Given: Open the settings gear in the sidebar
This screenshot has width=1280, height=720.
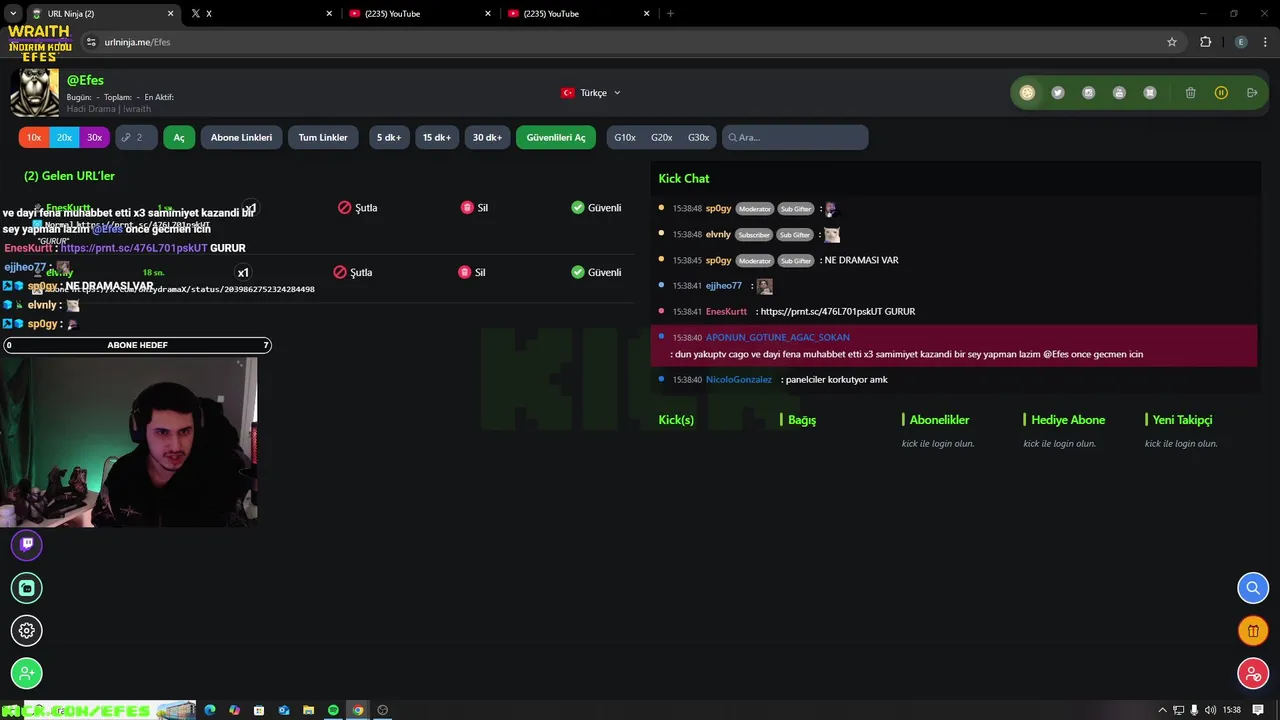Looking at the screenshot, I should pos(27,630).
